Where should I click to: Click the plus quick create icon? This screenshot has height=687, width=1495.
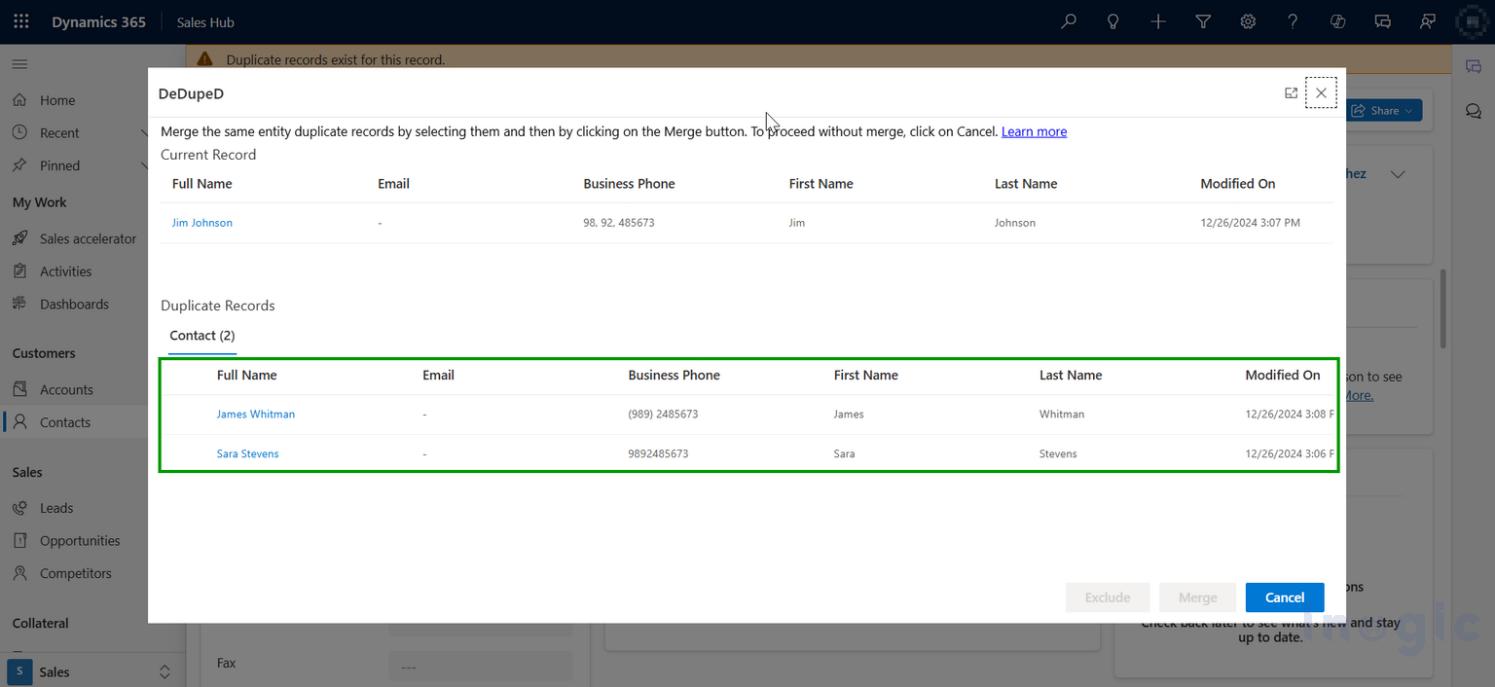click(1158, 21)
